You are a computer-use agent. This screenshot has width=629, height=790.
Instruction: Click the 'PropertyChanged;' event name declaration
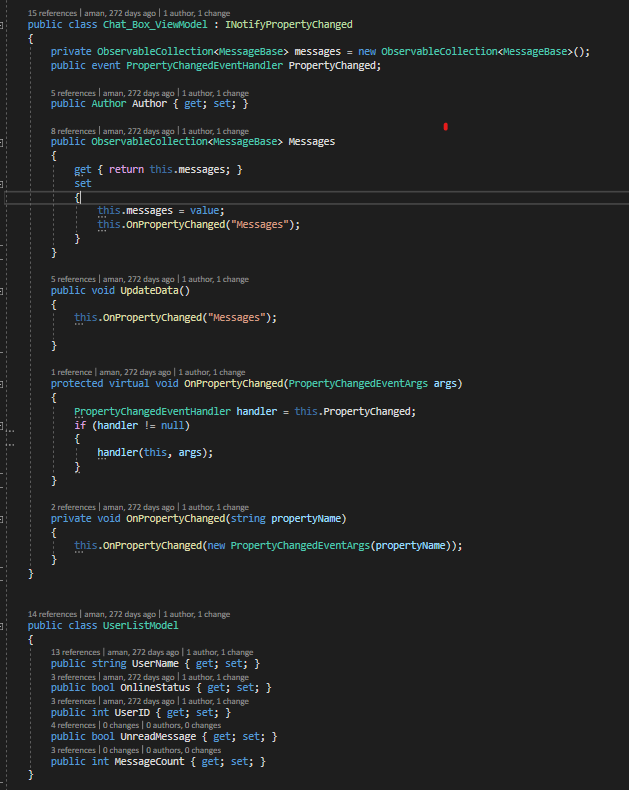(x=335, y=66)
